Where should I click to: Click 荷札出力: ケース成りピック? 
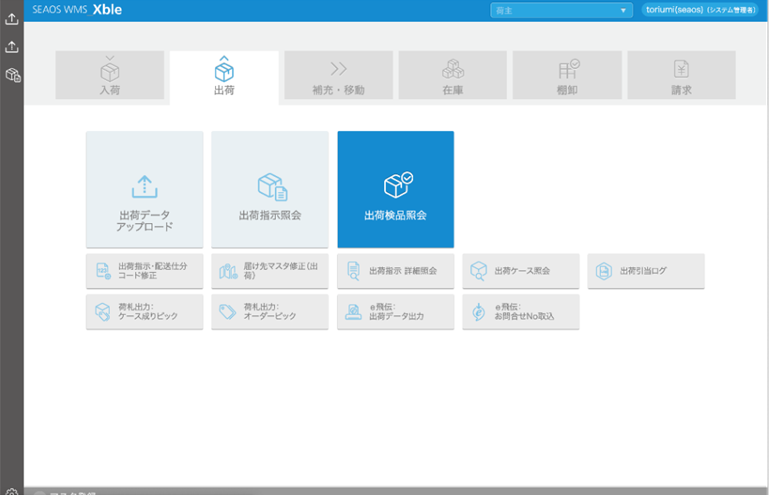145,312
